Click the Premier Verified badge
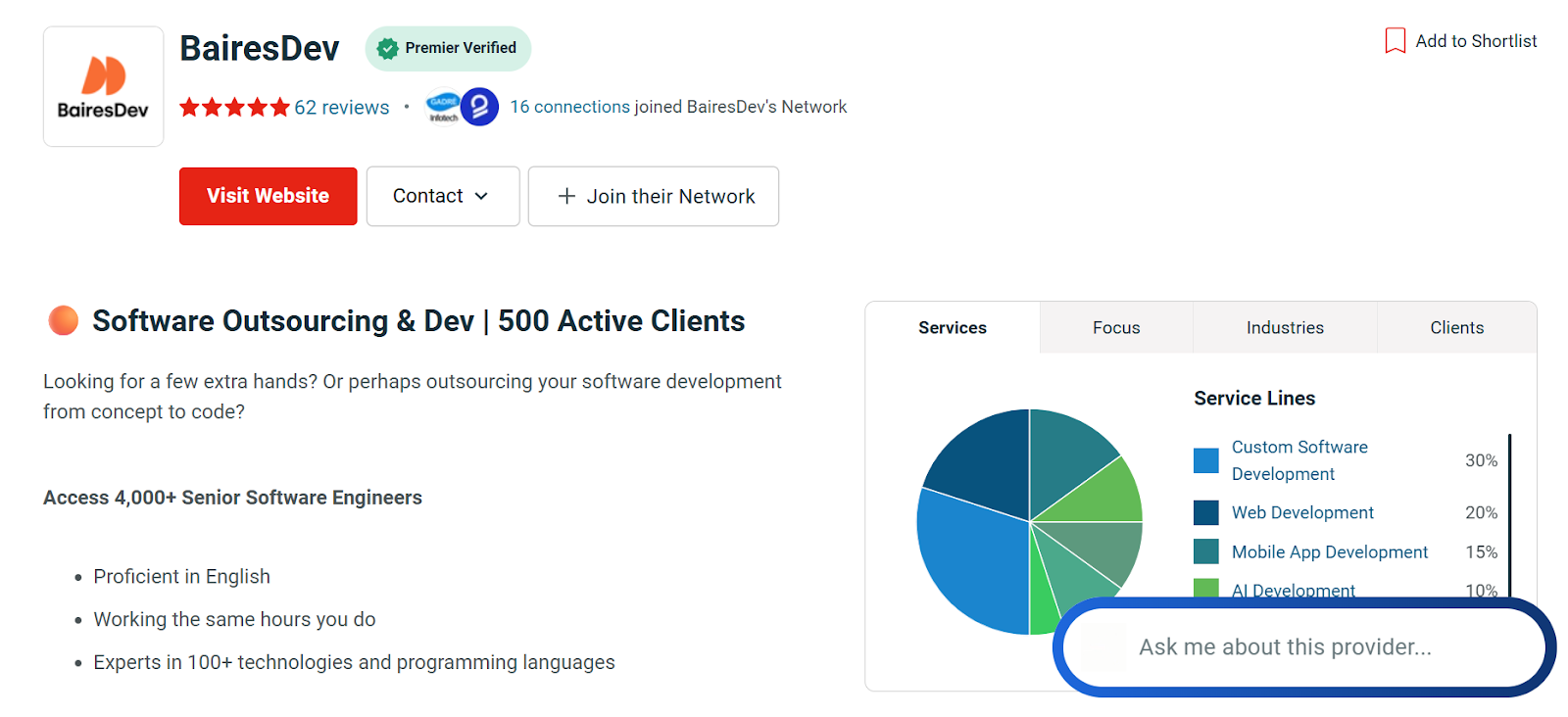The height and width of the screenshot is (717, 1568). [448, 48]
